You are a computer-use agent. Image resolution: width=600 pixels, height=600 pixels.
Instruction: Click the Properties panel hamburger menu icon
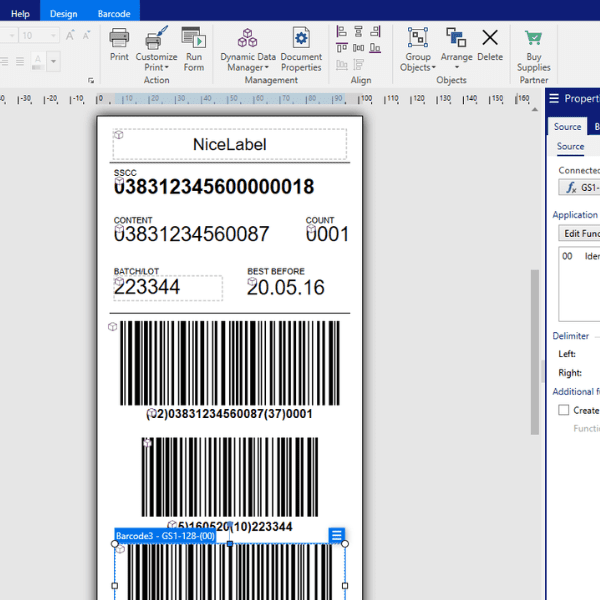(554, 99)
